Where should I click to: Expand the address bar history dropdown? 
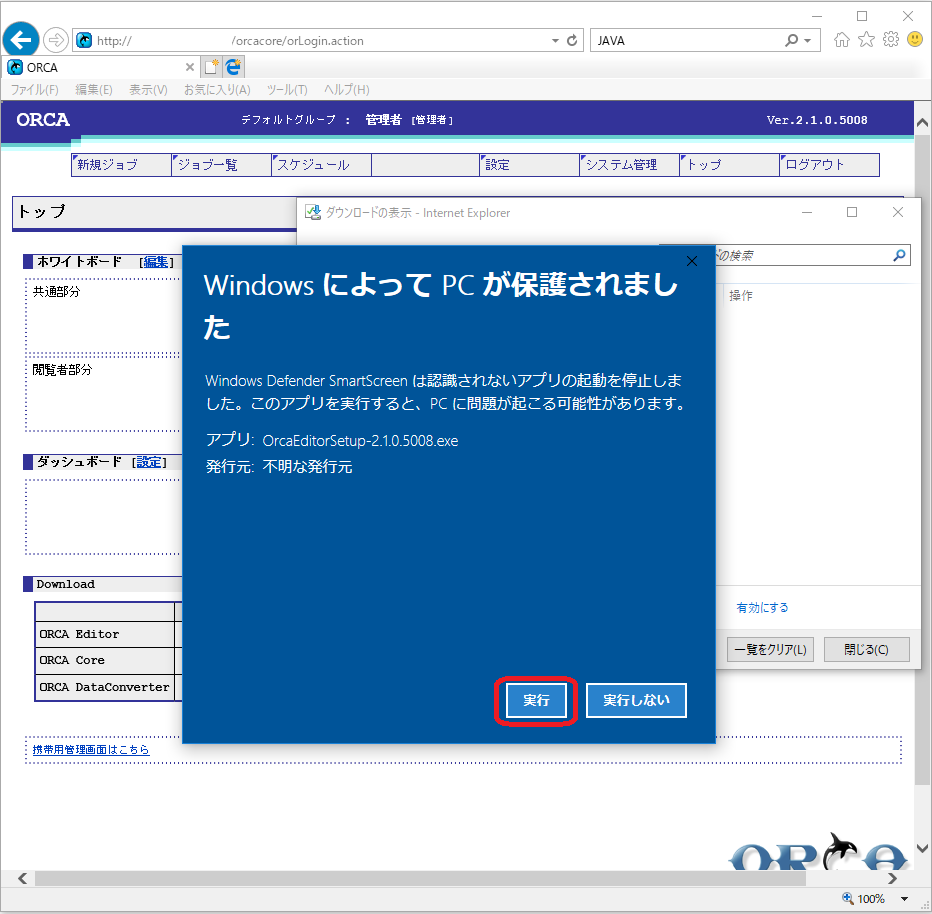[555, 40]
